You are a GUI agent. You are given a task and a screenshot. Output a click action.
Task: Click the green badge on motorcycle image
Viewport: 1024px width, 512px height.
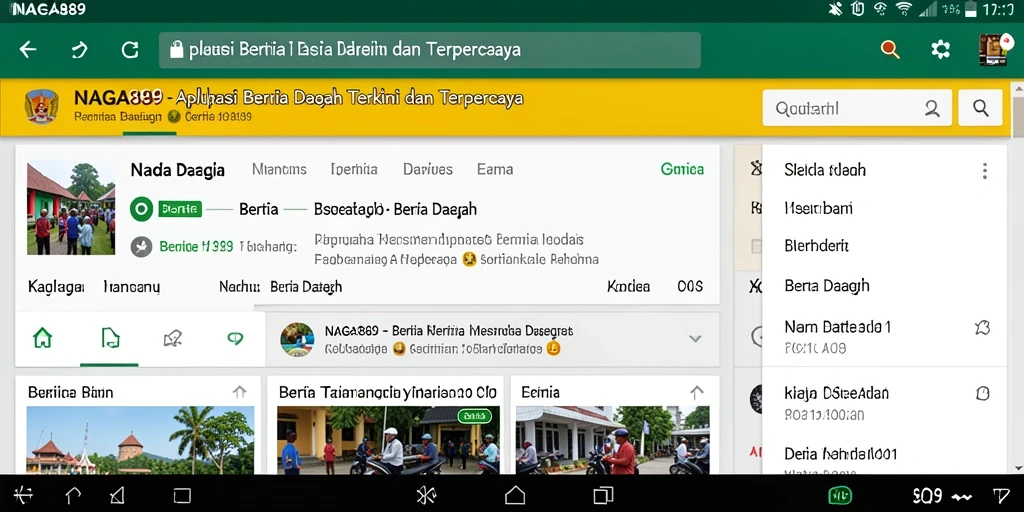[x=475, y=416]
